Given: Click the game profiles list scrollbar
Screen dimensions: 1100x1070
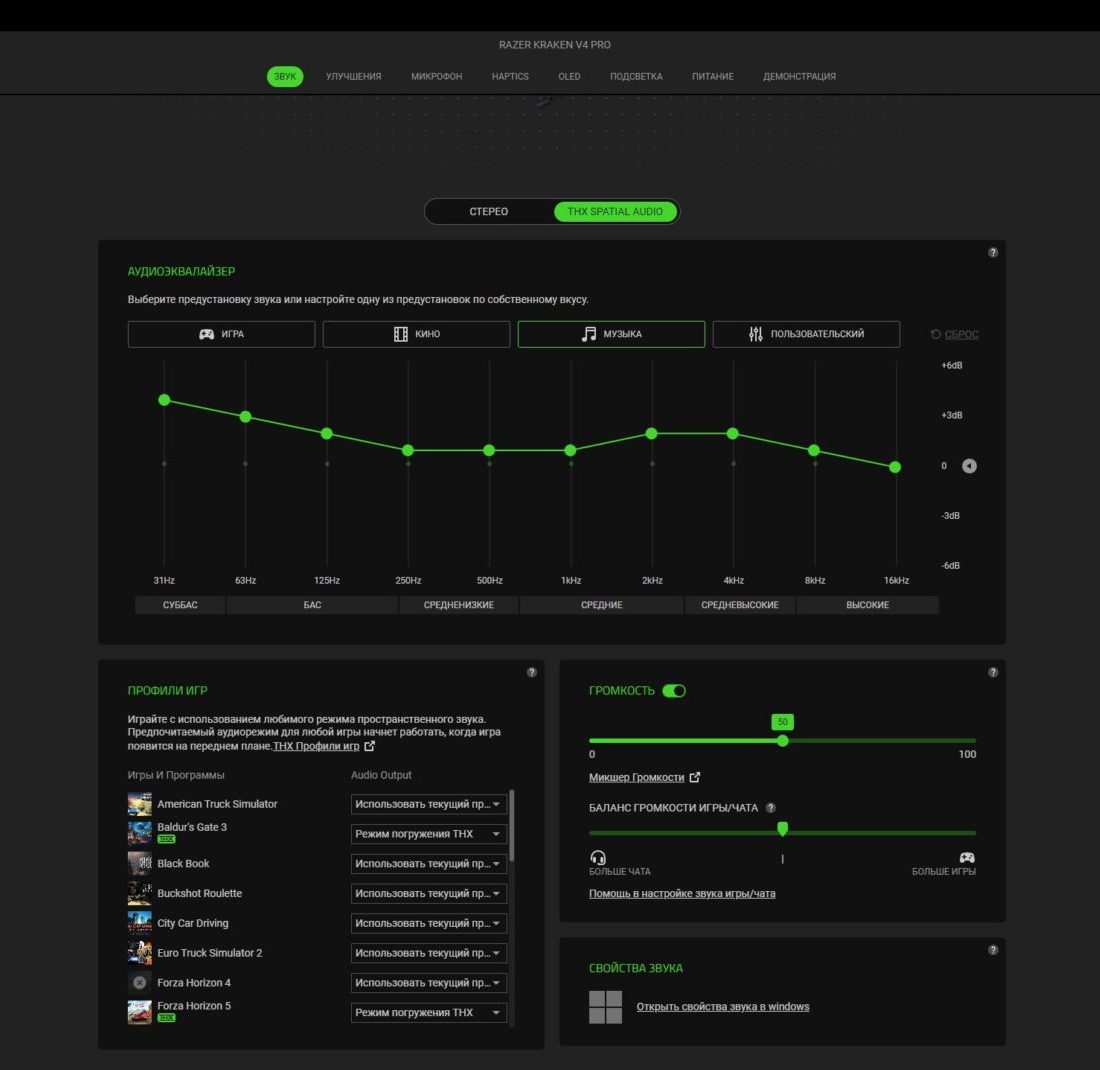Looking at the screenshot, I should click(x=512, y=825).
